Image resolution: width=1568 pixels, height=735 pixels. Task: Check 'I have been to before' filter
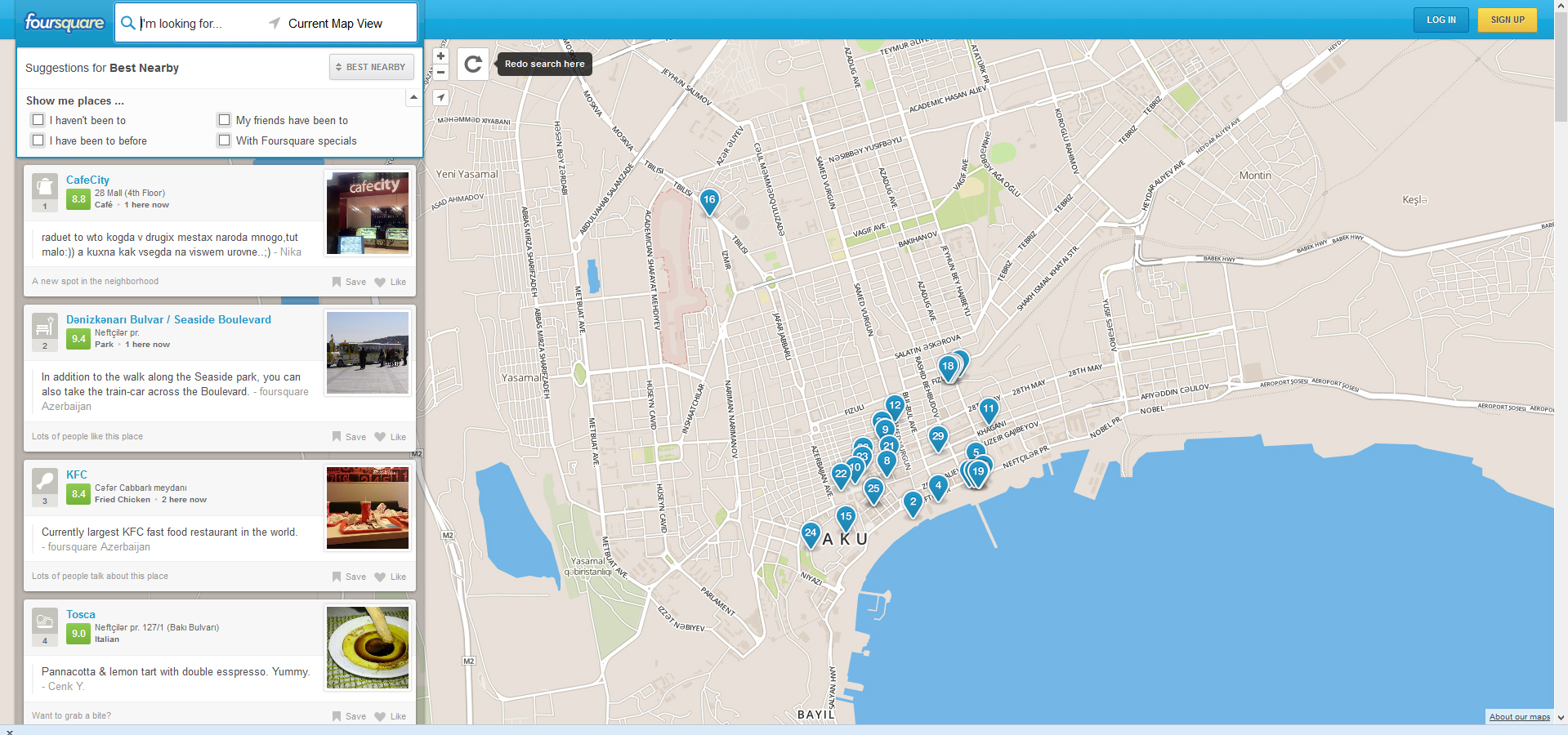pos(38,140)
